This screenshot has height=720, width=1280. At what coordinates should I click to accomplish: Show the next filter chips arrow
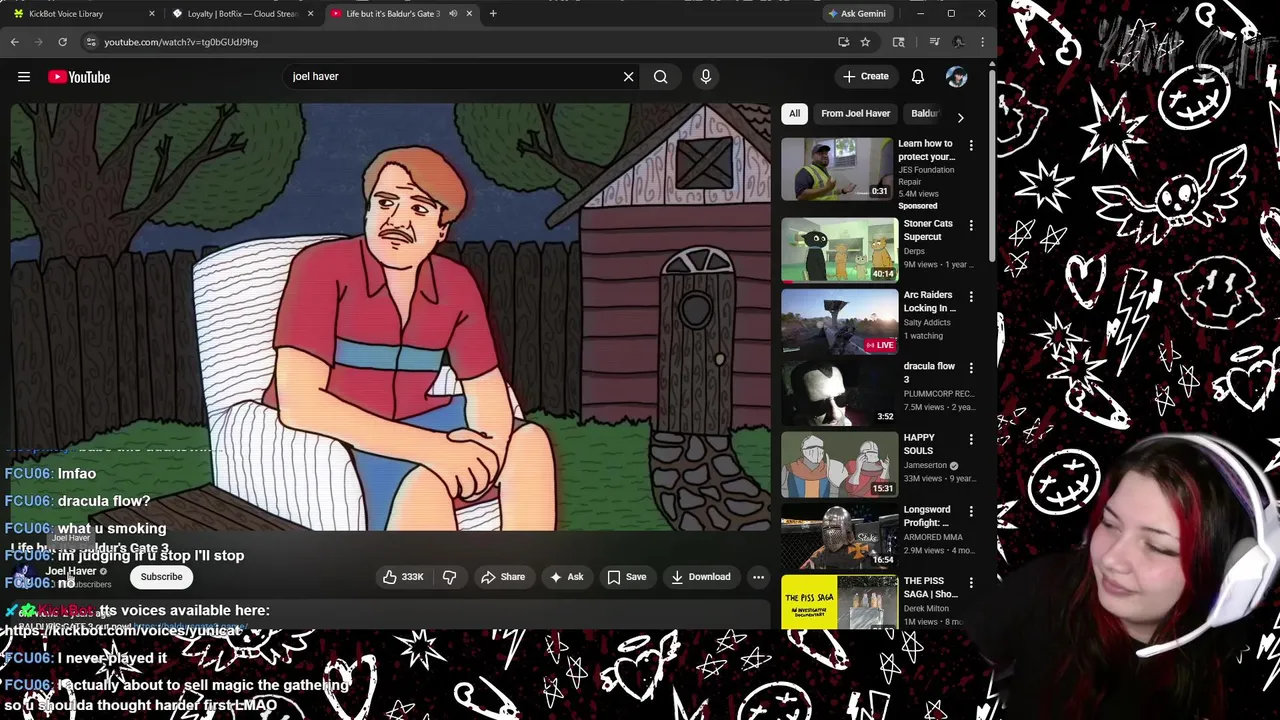tap(960, 117)
